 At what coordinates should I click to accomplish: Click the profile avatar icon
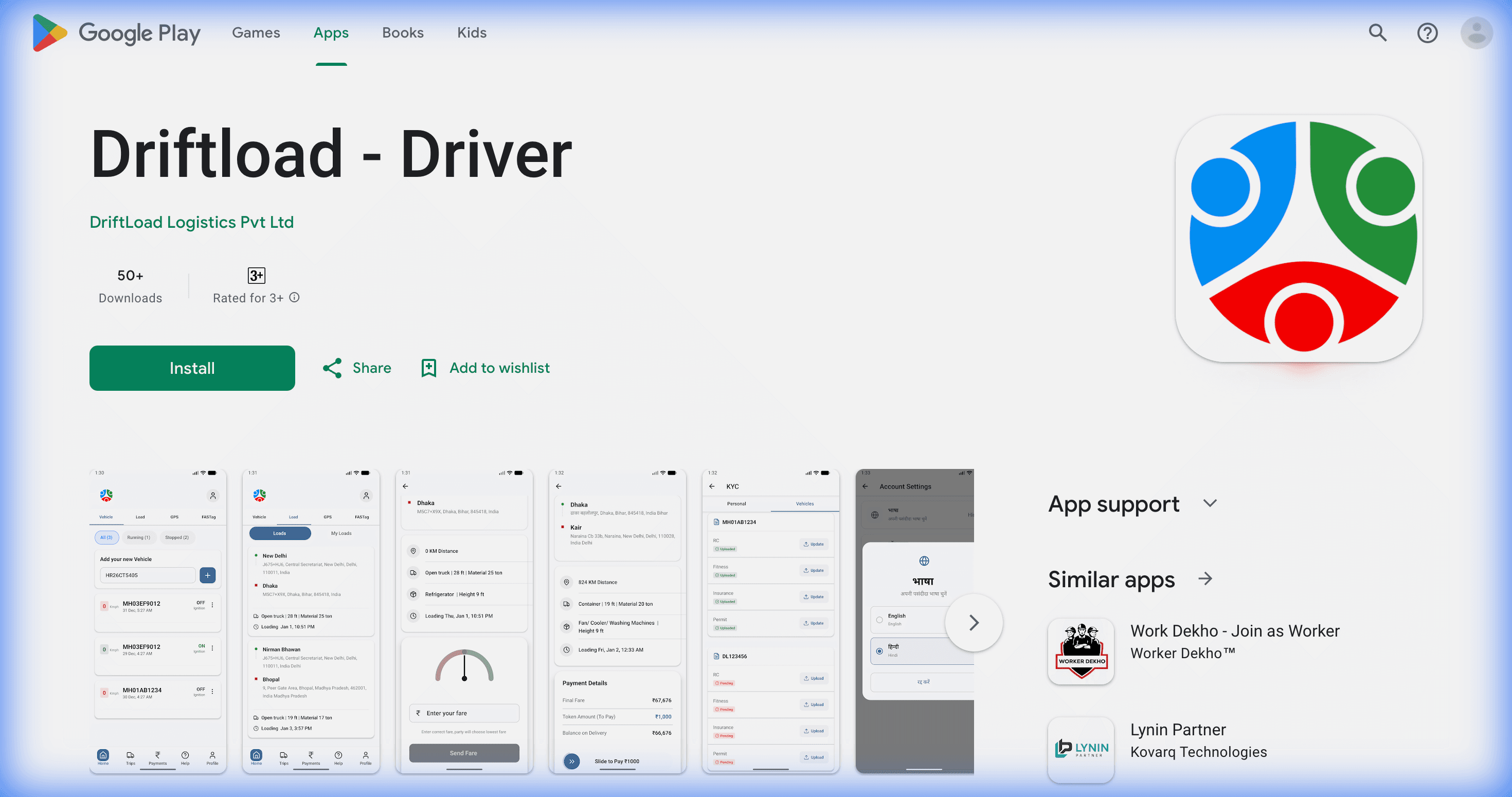(1476, 33)
